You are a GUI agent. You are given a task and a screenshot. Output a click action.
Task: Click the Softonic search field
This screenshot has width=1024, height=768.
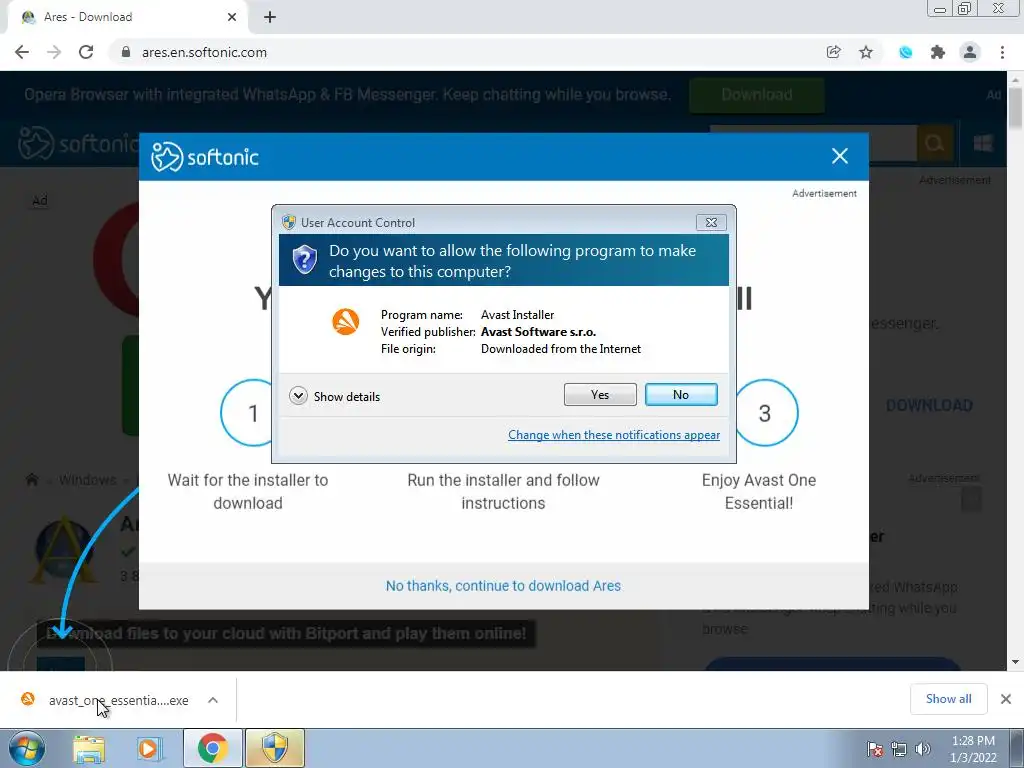813,142
